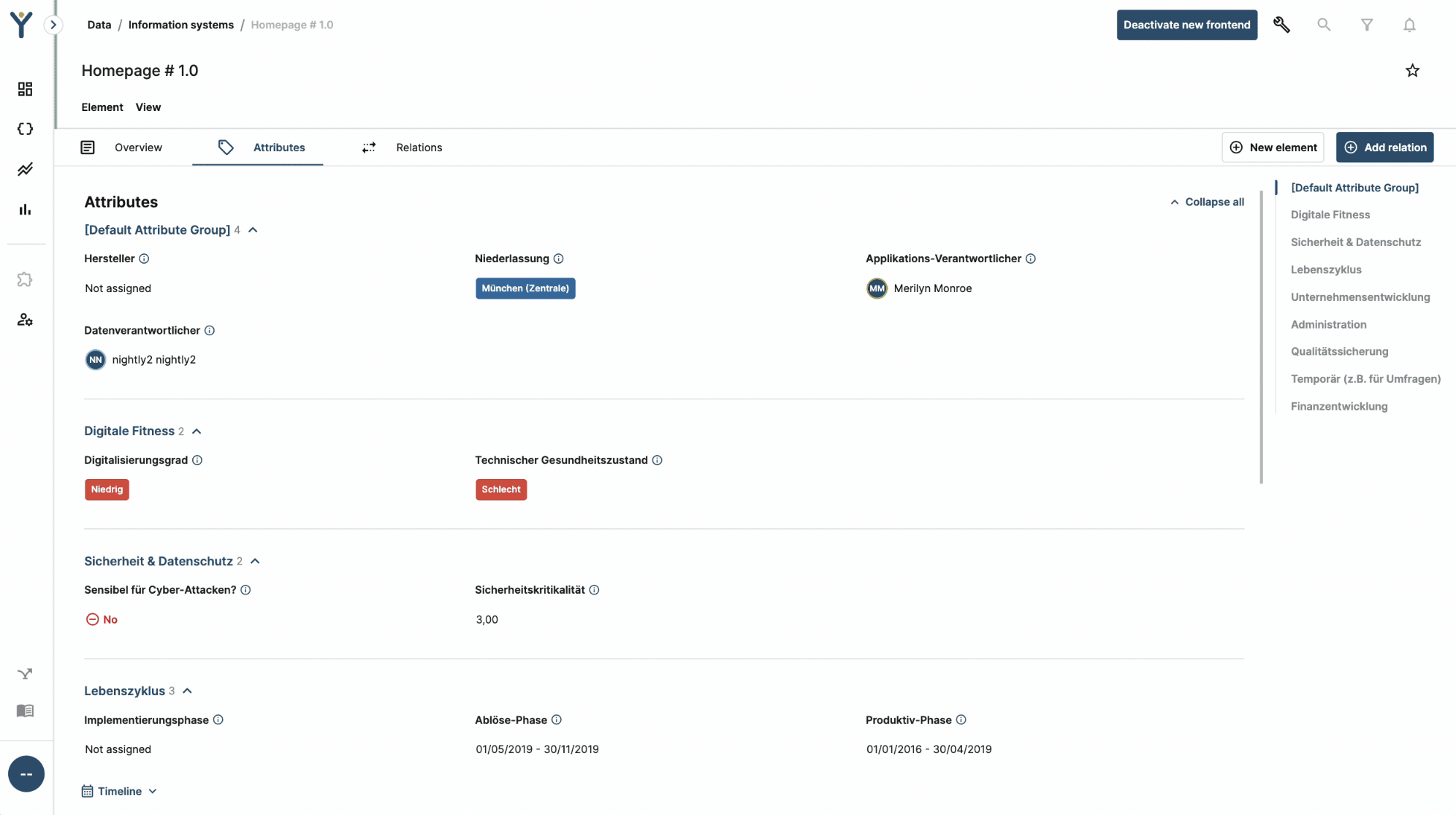Click info icon next to Hersteller
Image resolution: width=1456 pixels, height=815 pixels.
pyautogui.click(x=144, y=259)
